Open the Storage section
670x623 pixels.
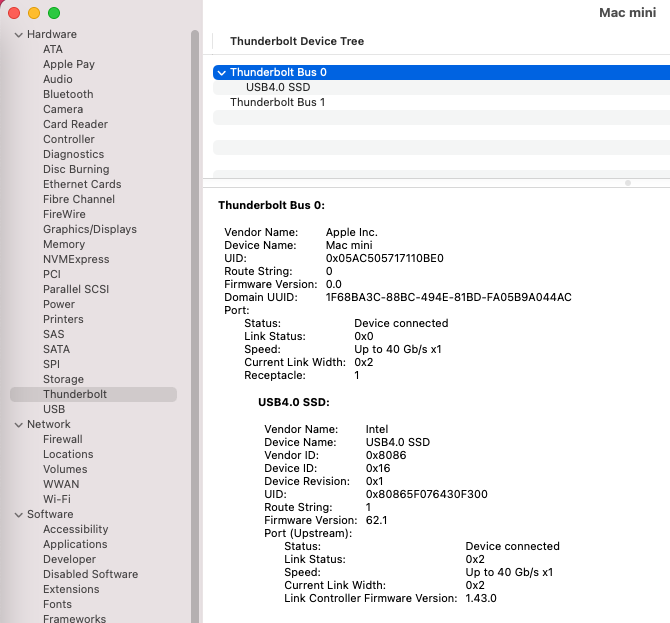pos(63,379)
